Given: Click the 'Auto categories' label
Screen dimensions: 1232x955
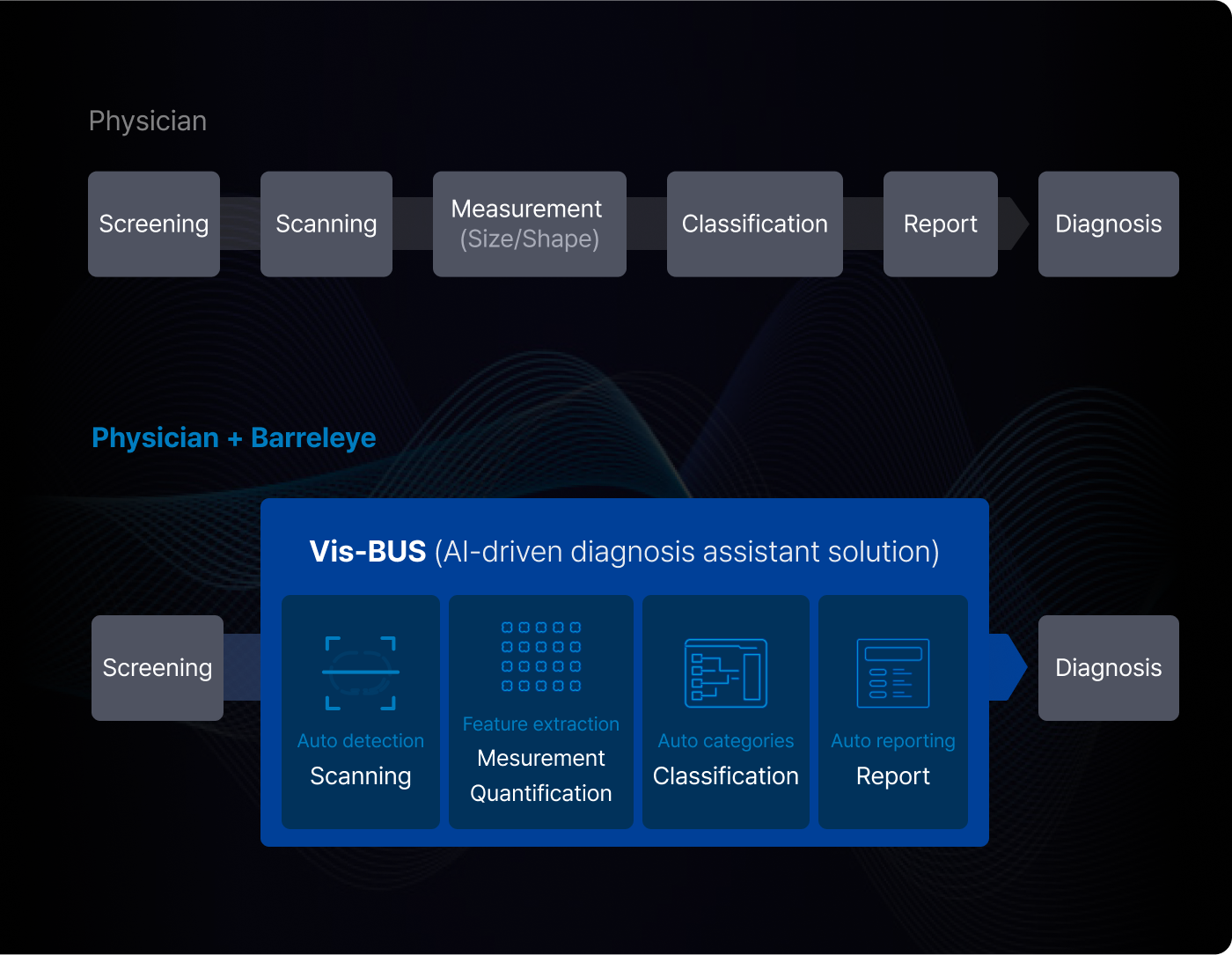Looking at the screenshot, I should point(726,741).
